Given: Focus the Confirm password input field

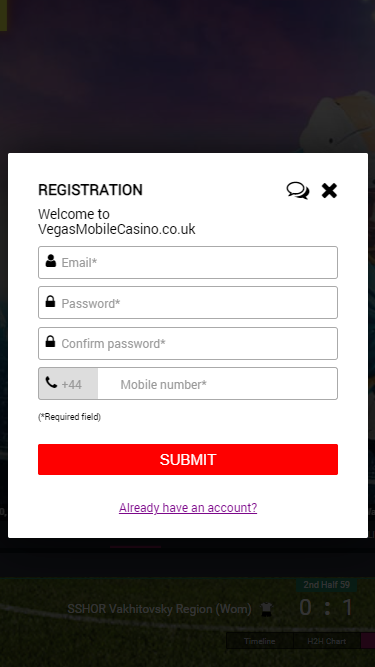Looking at the screenshot, I should (x=188, y=343).
